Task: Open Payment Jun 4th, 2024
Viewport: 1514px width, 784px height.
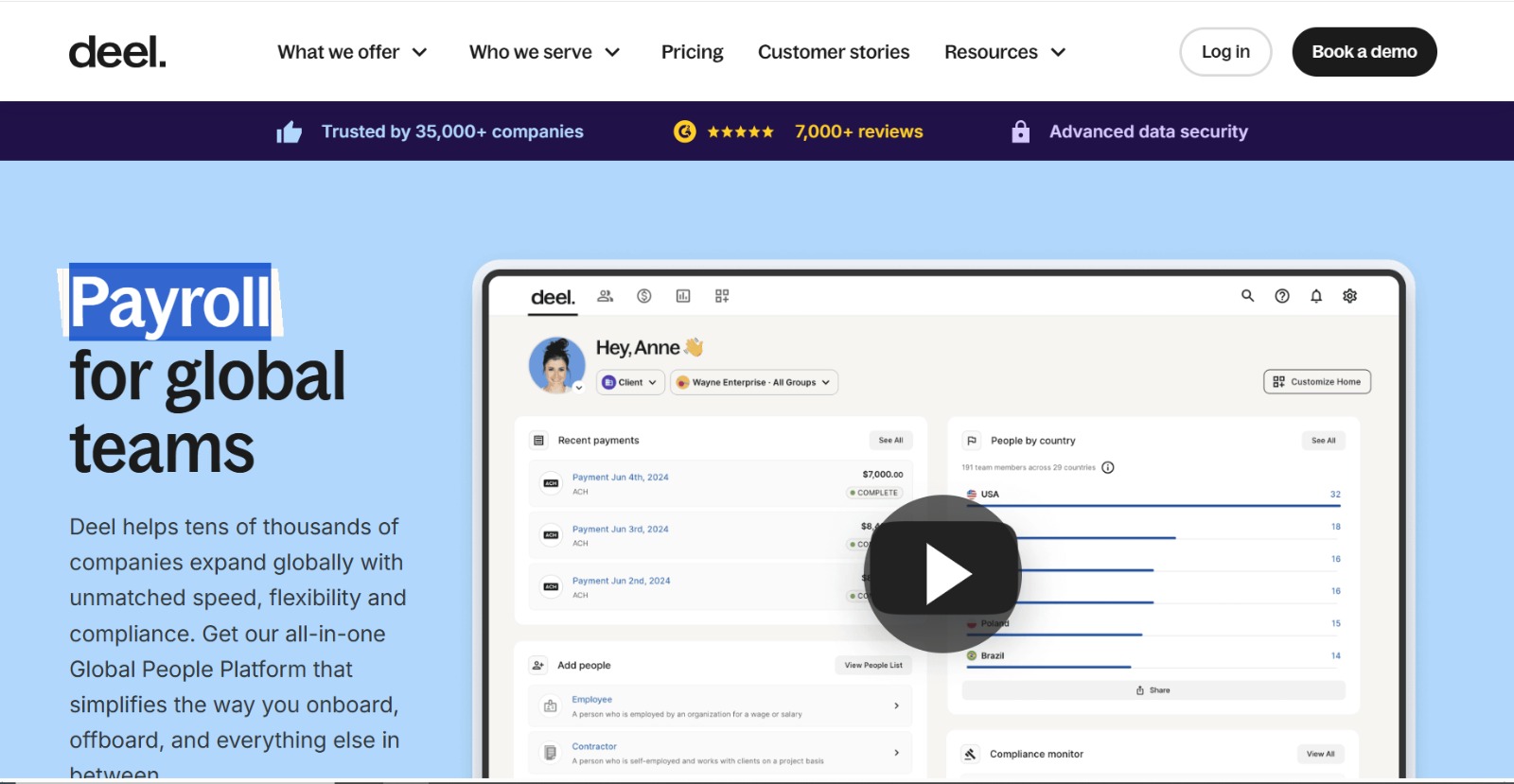Action: 620,478
